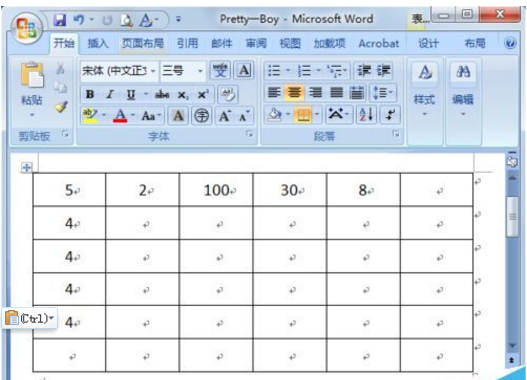This screenshot has height=380, width=527.
Task: Open Change Case Aa dropdown
Action: tap(151, 116)
